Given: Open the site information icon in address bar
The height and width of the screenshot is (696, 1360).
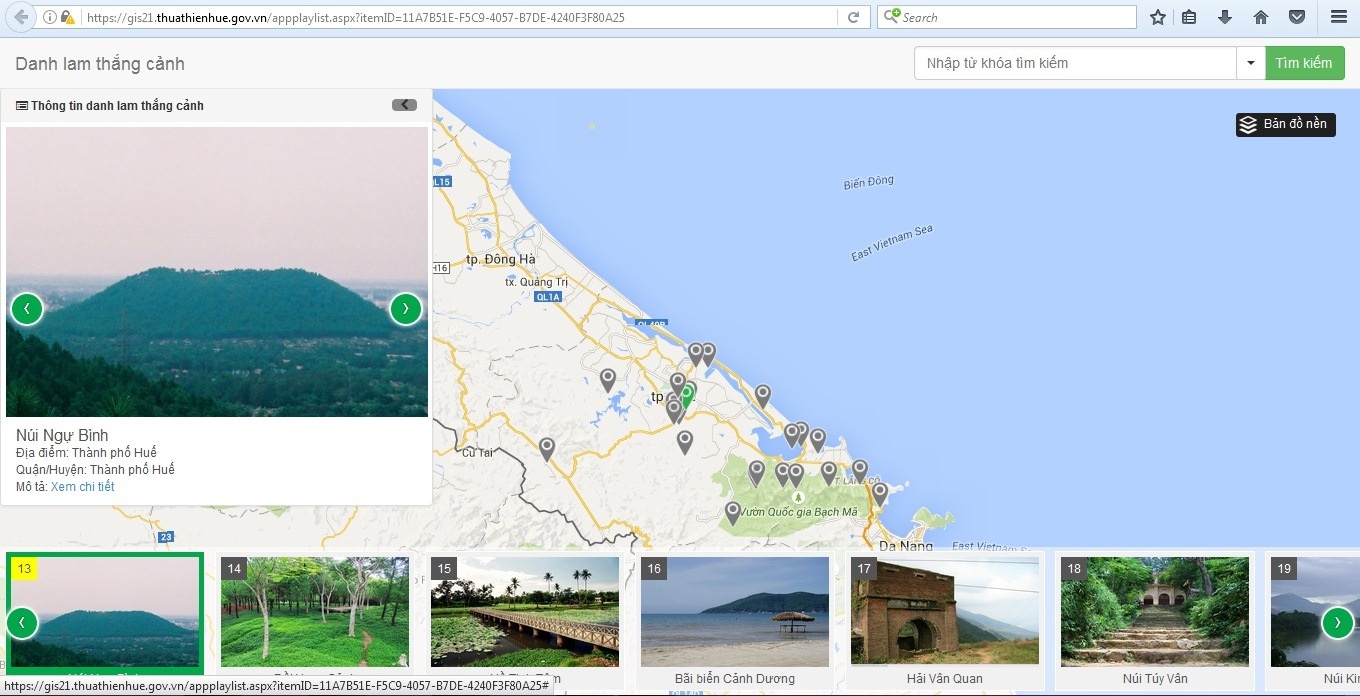Looking at the screenshot, I should click(x=50, y=17).
